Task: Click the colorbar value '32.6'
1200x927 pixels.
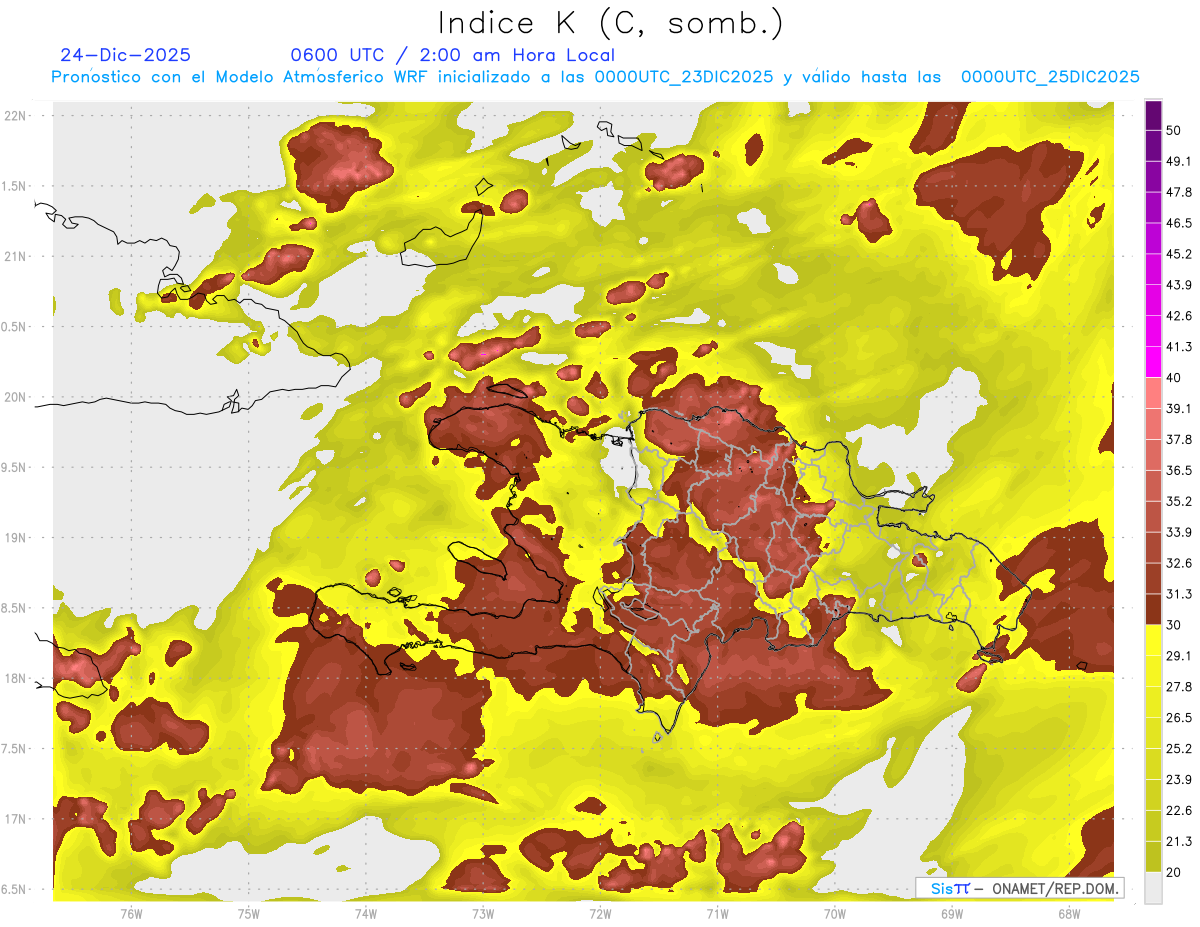Action: (x=1179, y=563)
